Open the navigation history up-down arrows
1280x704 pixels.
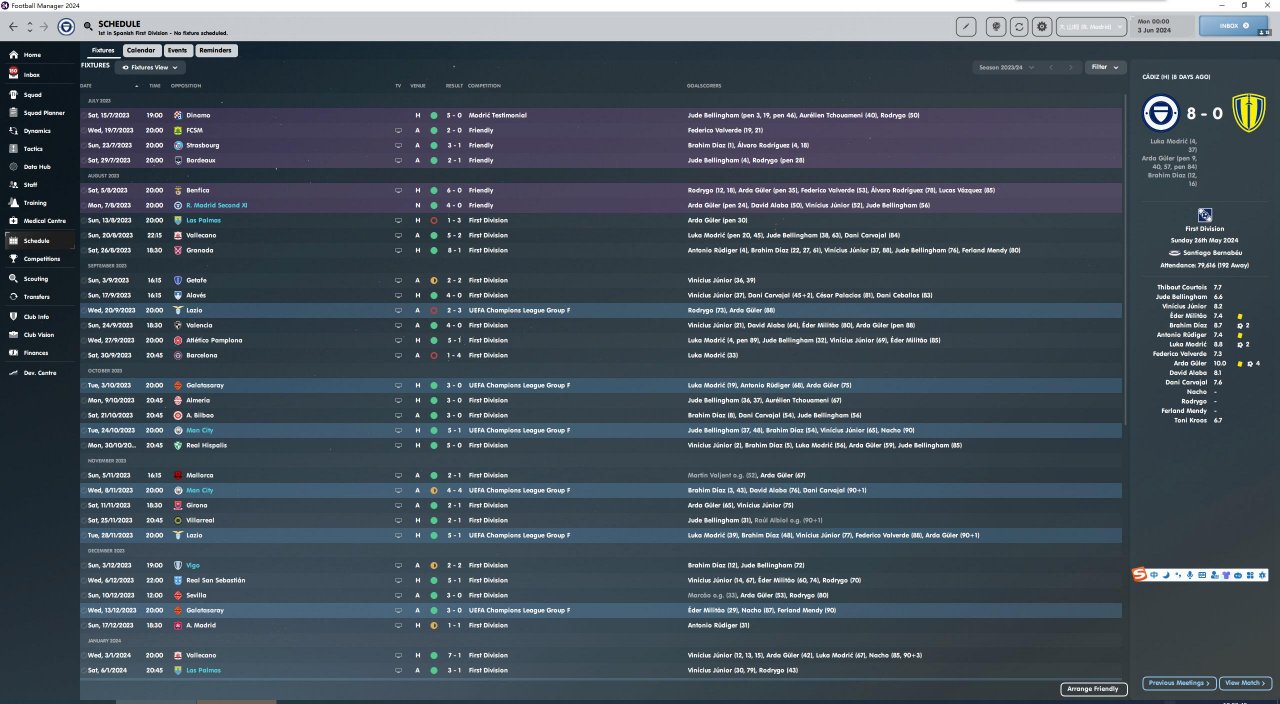click(x=29, y=26)
